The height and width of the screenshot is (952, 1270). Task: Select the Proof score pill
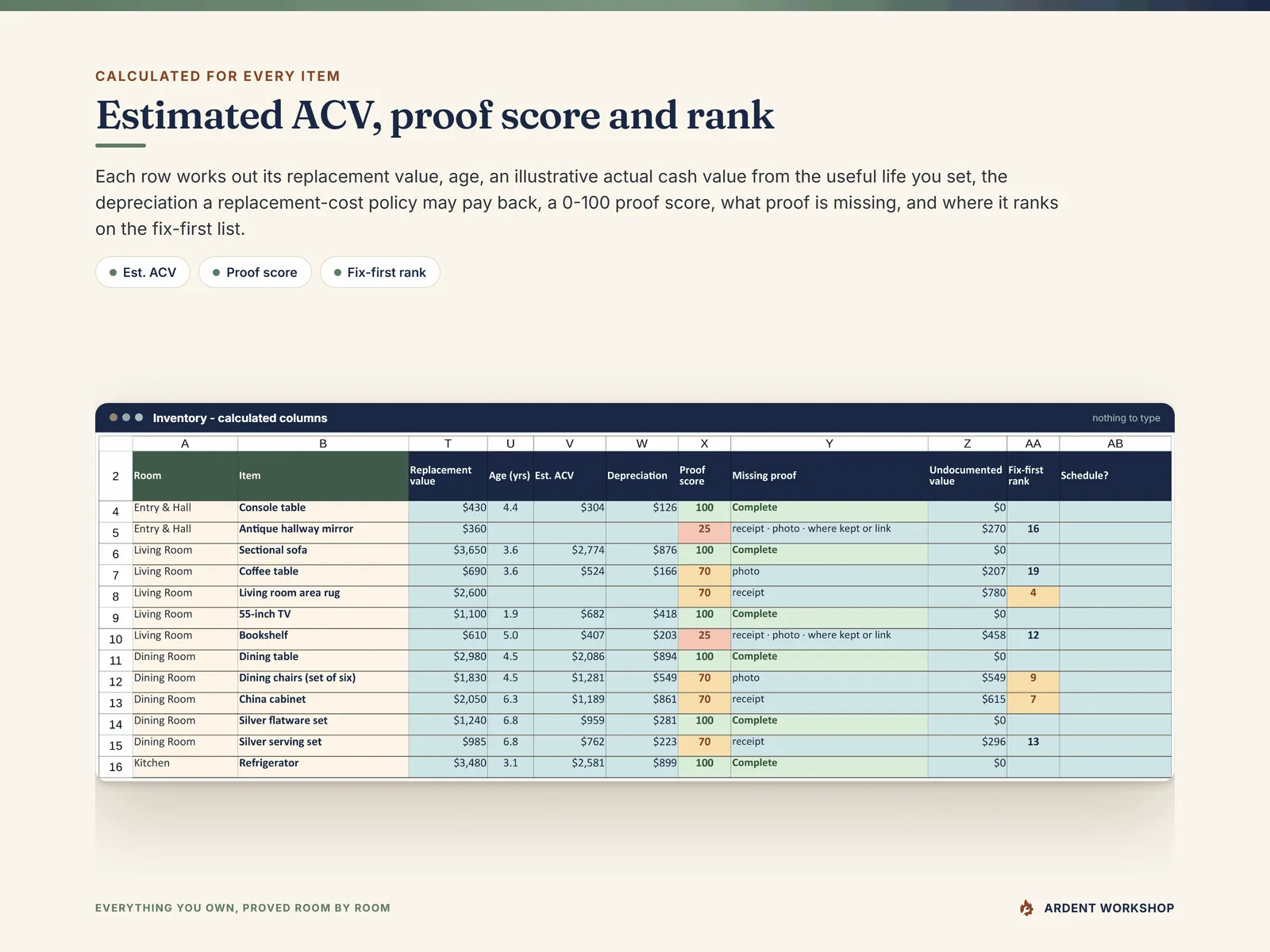click(x=255, y=272)
